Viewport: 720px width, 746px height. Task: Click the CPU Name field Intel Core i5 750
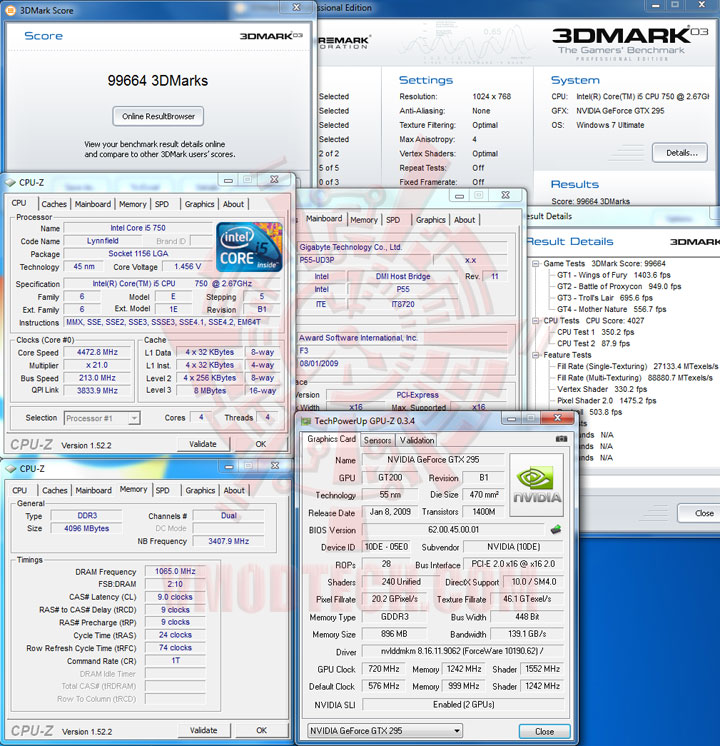[138, 228]
